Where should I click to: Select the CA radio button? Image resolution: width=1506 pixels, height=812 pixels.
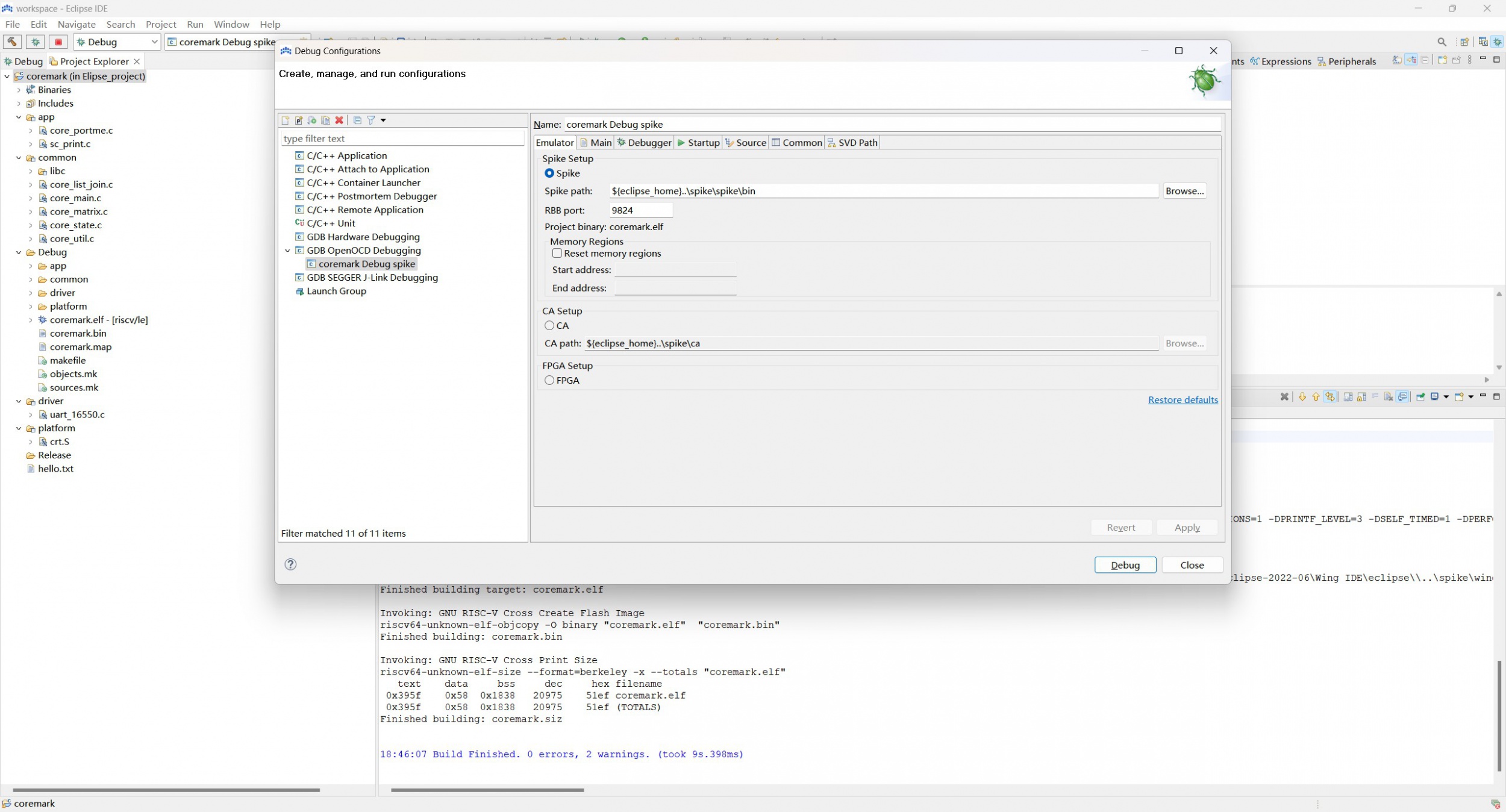[549, 326]
